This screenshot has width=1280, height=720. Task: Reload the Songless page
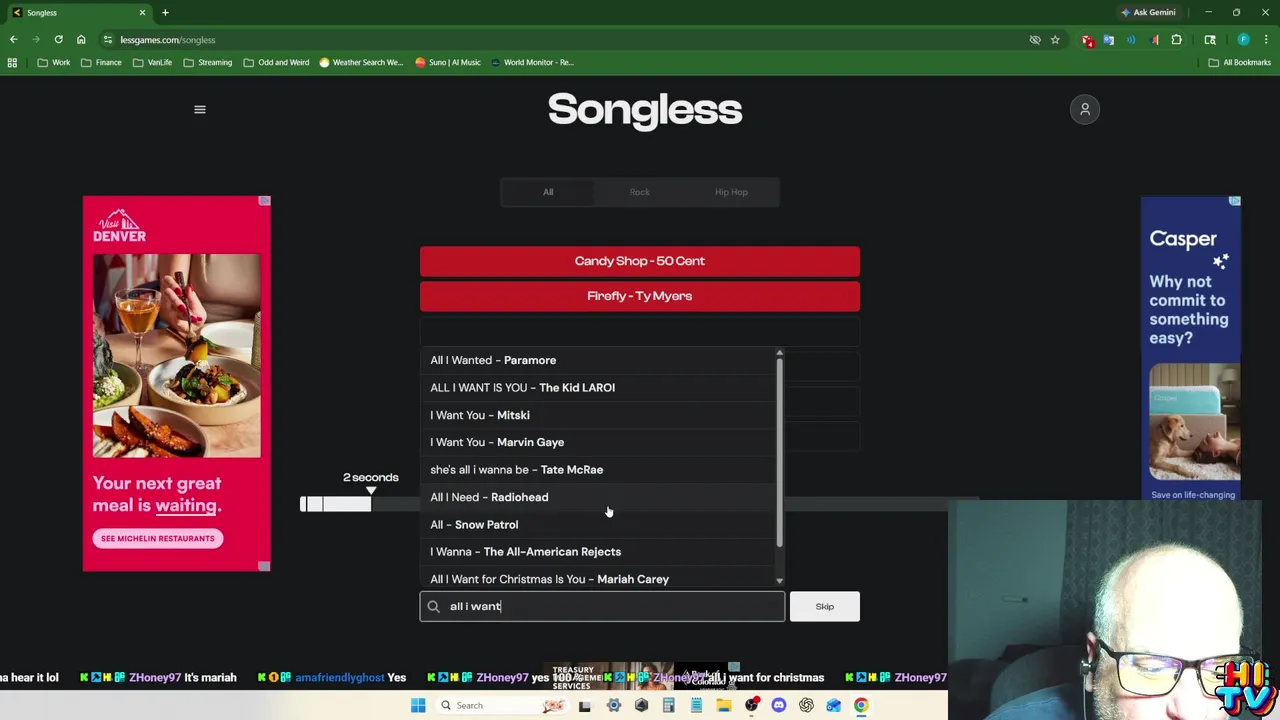pos(58,40)
